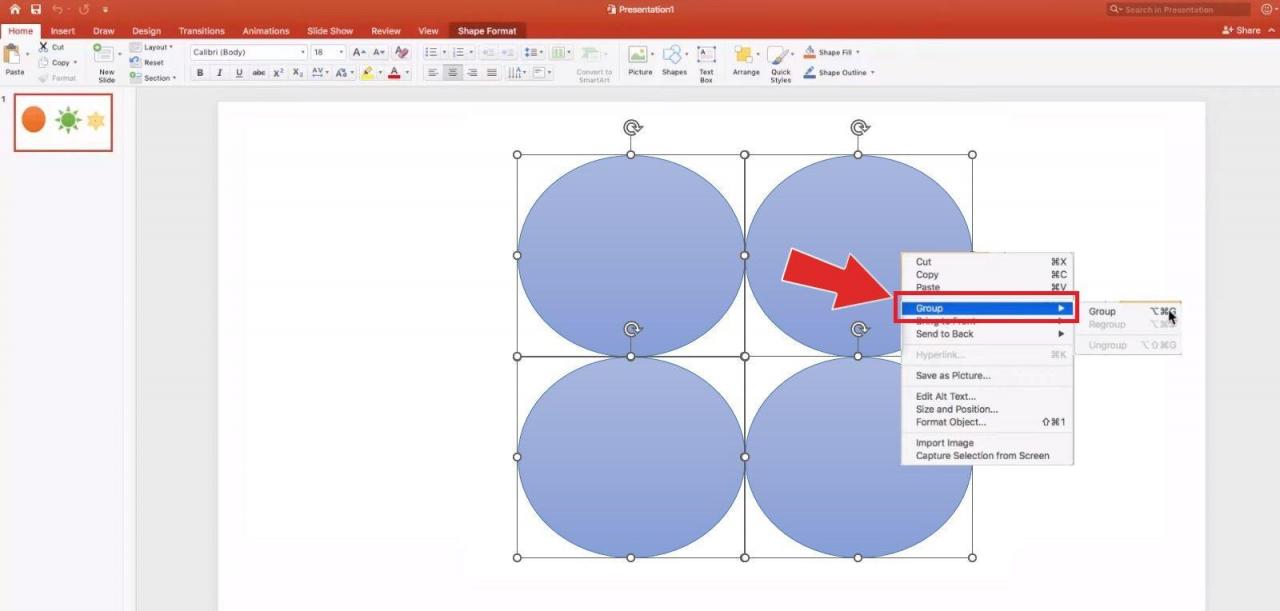Open the font size dropdown
This screenshot has height=611, width=1280.
[340, 50]
